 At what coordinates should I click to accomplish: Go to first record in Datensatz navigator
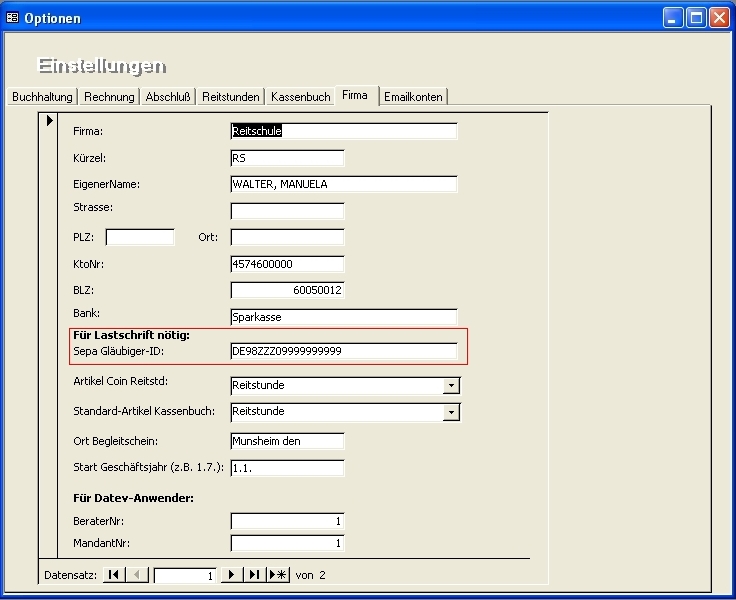(114, 575)
